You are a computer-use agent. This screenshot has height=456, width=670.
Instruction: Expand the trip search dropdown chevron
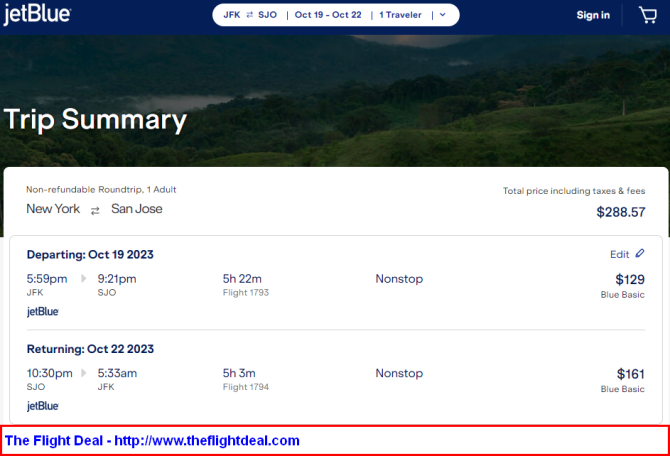443,15
